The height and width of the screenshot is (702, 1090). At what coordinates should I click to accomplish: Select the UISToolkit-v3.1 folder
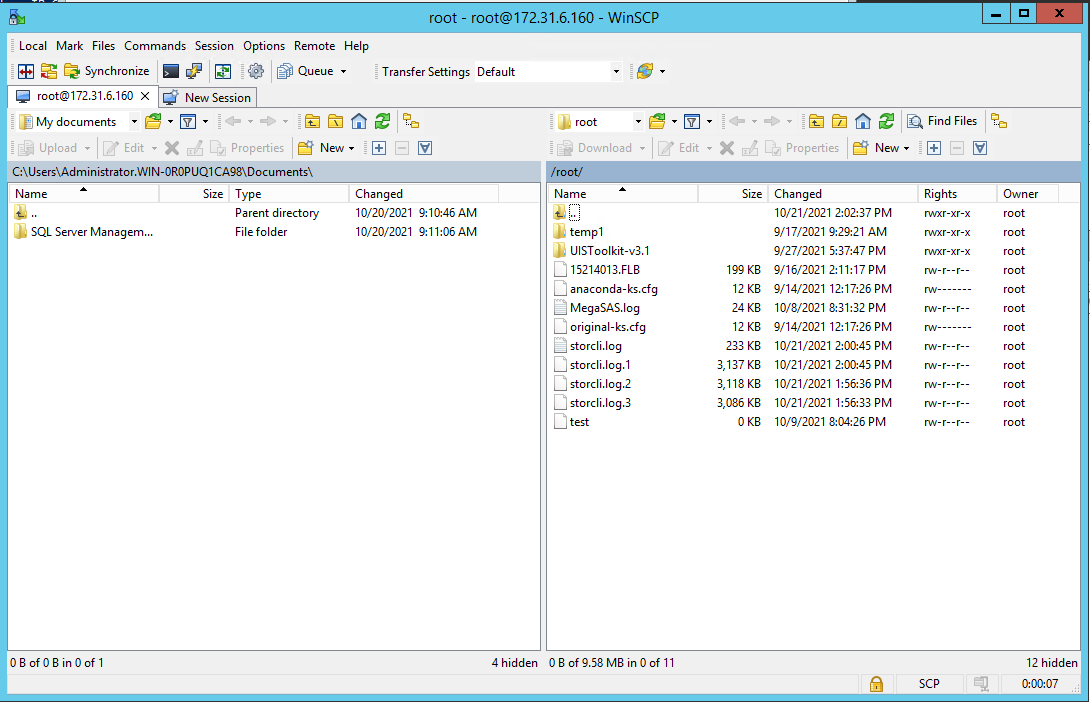tap(610, 251)
